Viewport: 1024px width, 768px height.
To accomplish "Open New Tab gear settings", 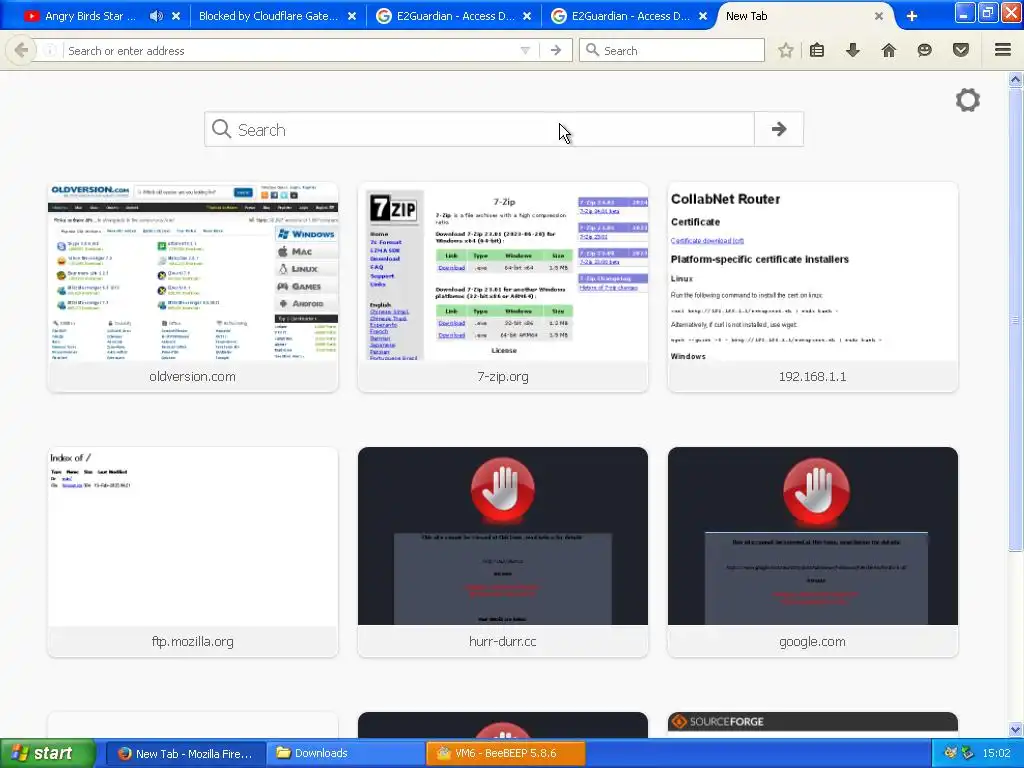I will [x=968, y=100].
